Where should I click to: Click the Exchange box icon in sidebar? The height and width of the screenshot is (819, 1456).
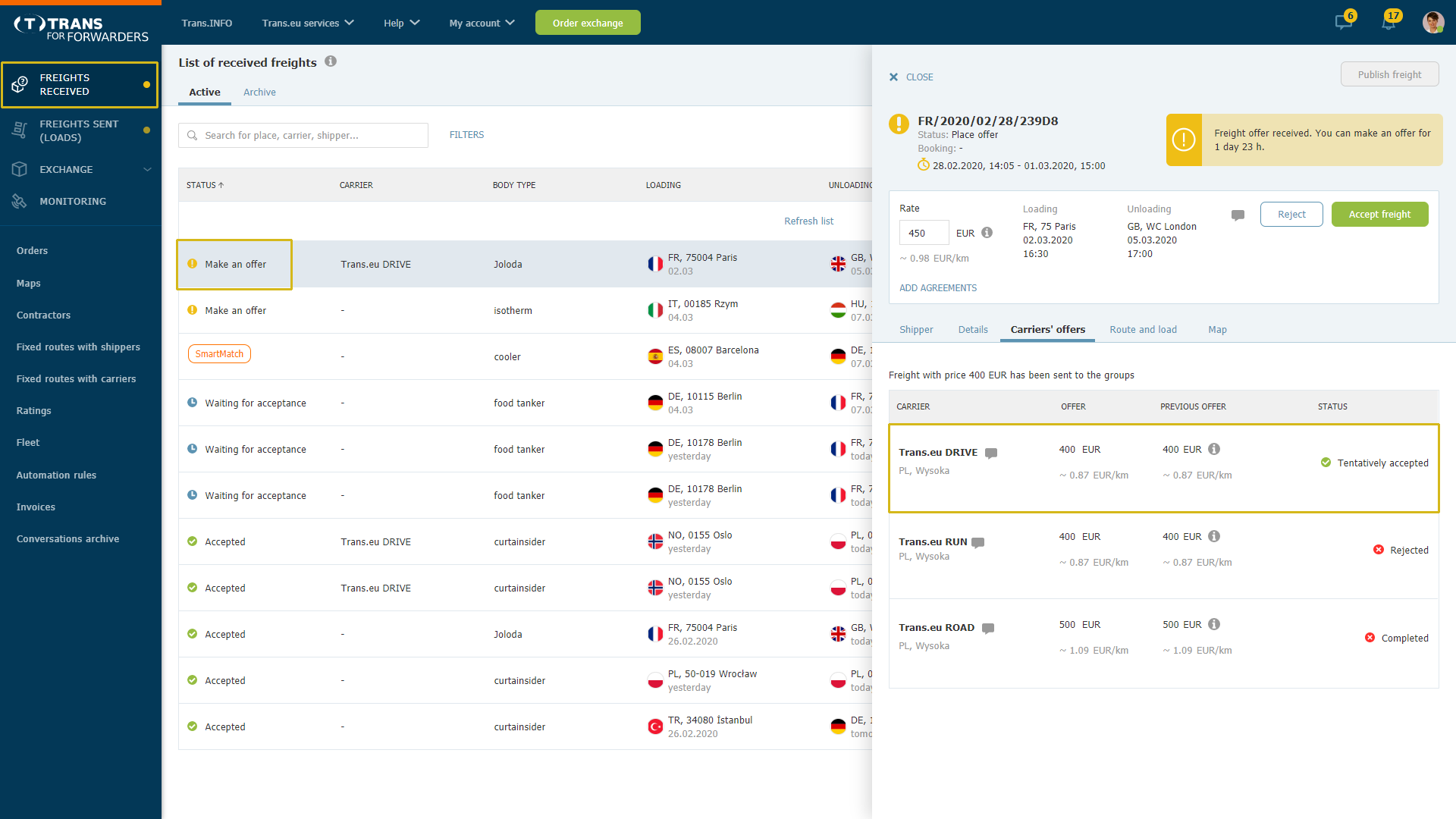click(20, 169)
